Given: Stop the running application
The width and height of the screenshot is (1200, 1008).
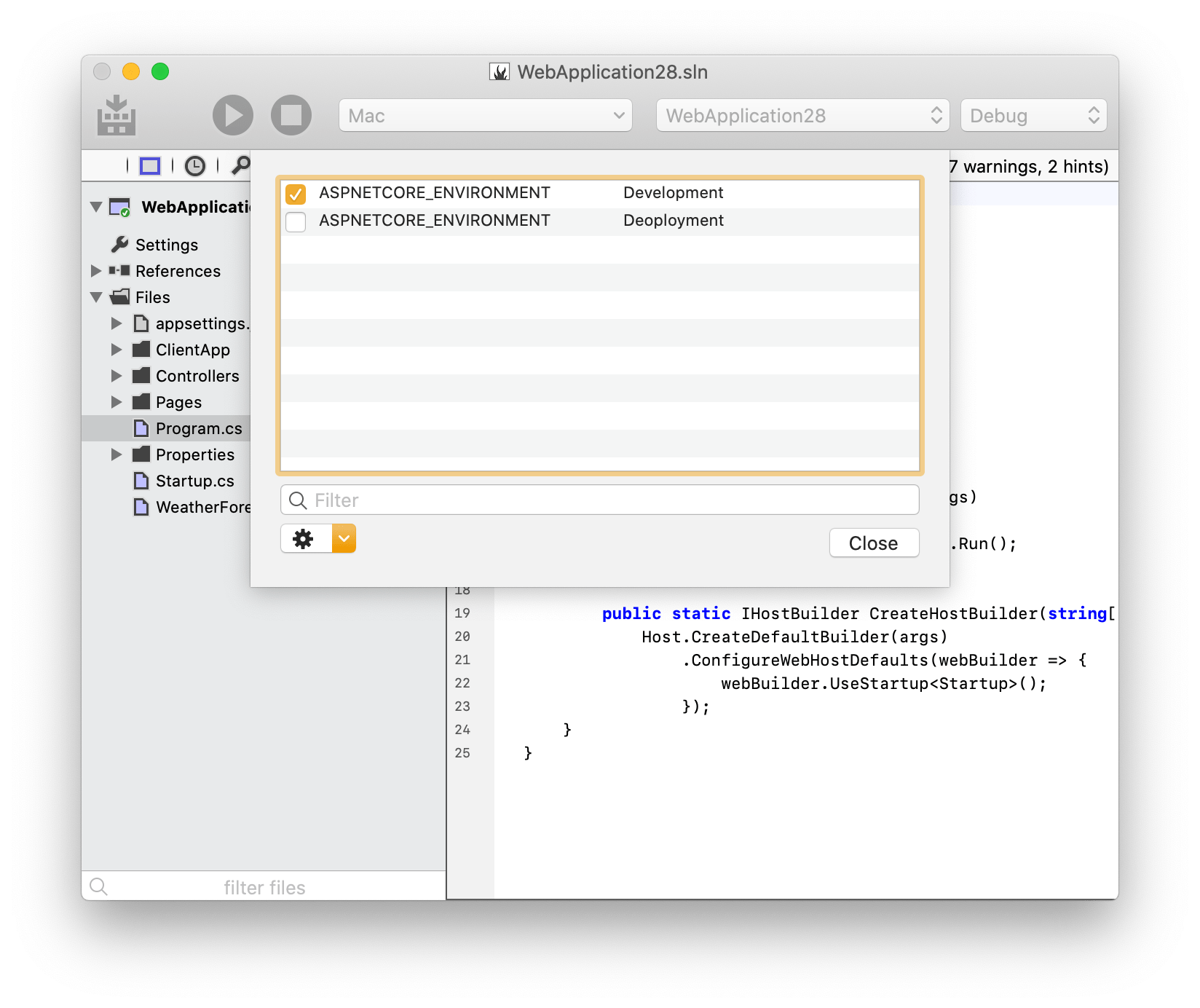Looking at the screenshot, I should click(x=291, y=115).
